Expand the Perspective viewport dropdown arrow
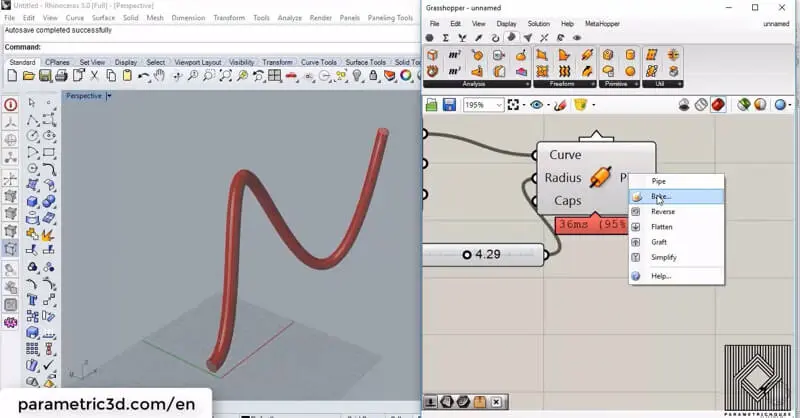Image resolution: width=800 pixels, height=418 pixels. pos(109,96)
